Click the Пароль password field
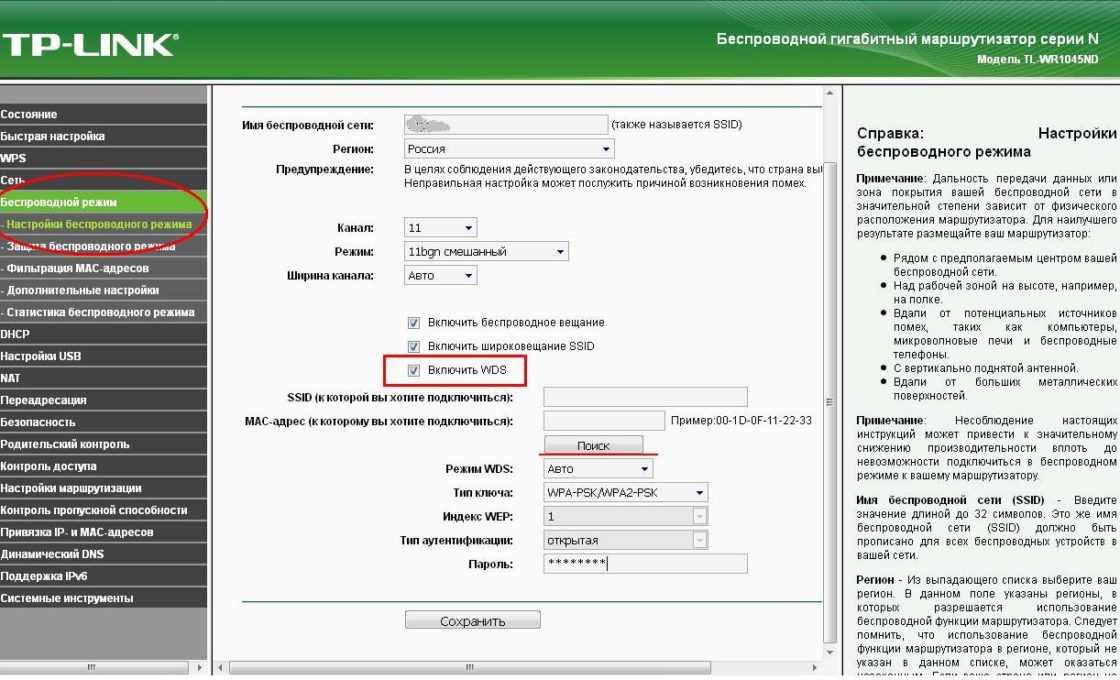This screenshot has width=1120, height=680. tap(645, 564)
